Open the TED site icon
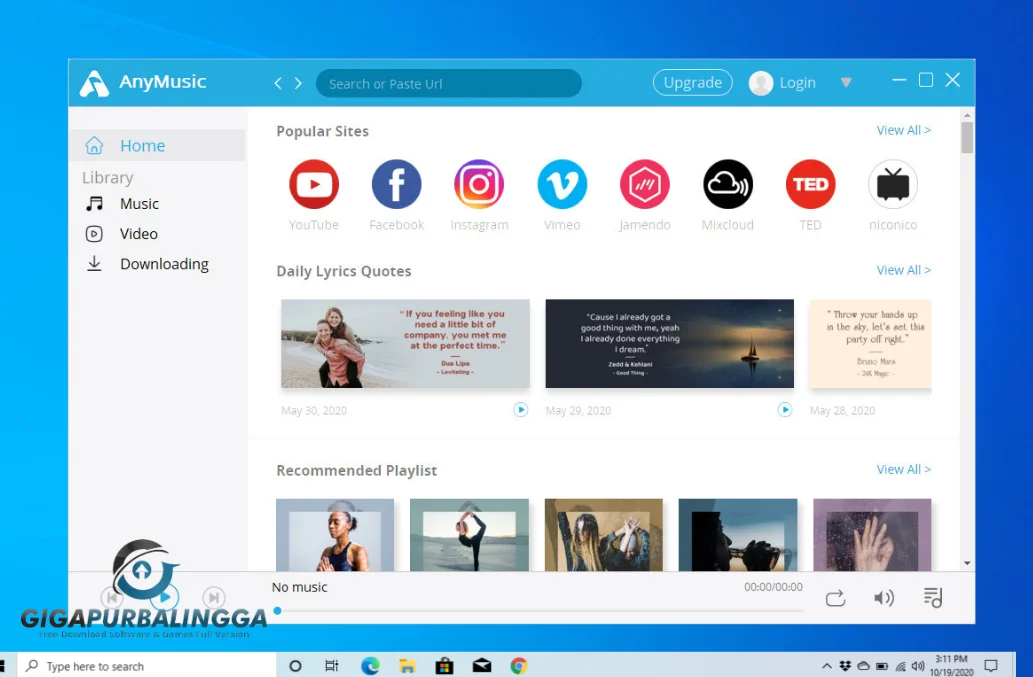This screenshot has height=677, width=1033. [x=810, y=184]
